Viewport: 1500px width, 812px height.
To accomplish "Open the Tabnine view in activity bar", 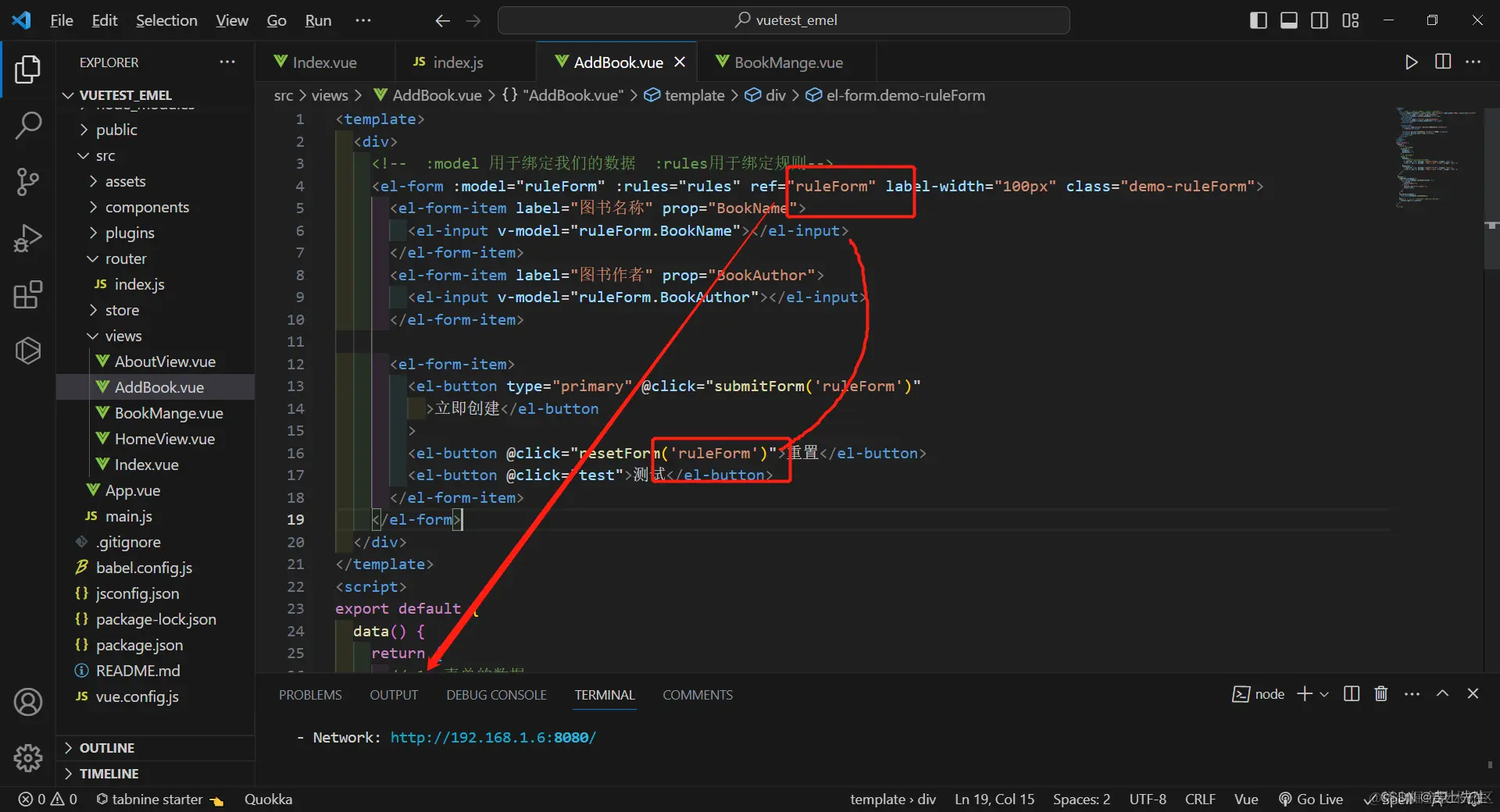I will click(x=28, y=351).
